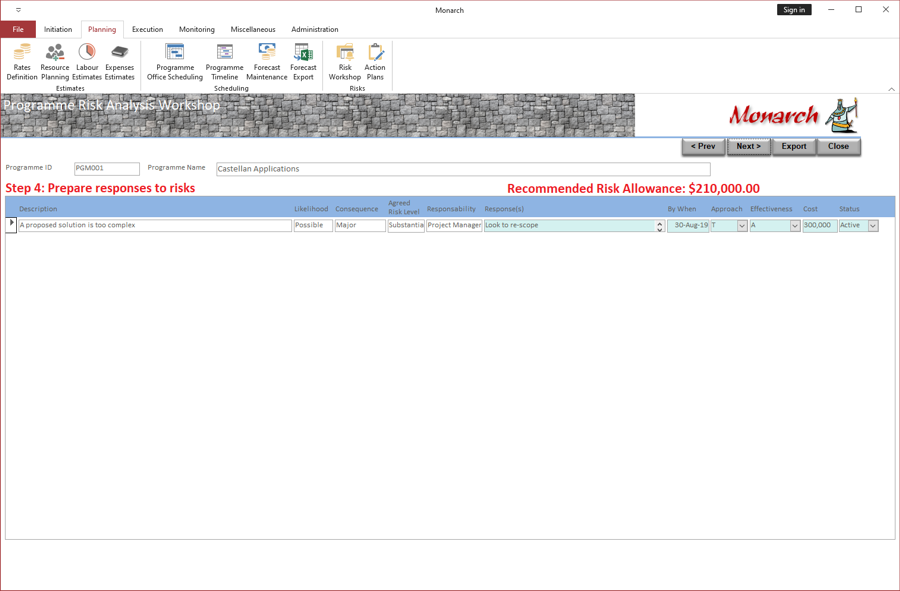Click the Programme Name field

click(463, 169)
